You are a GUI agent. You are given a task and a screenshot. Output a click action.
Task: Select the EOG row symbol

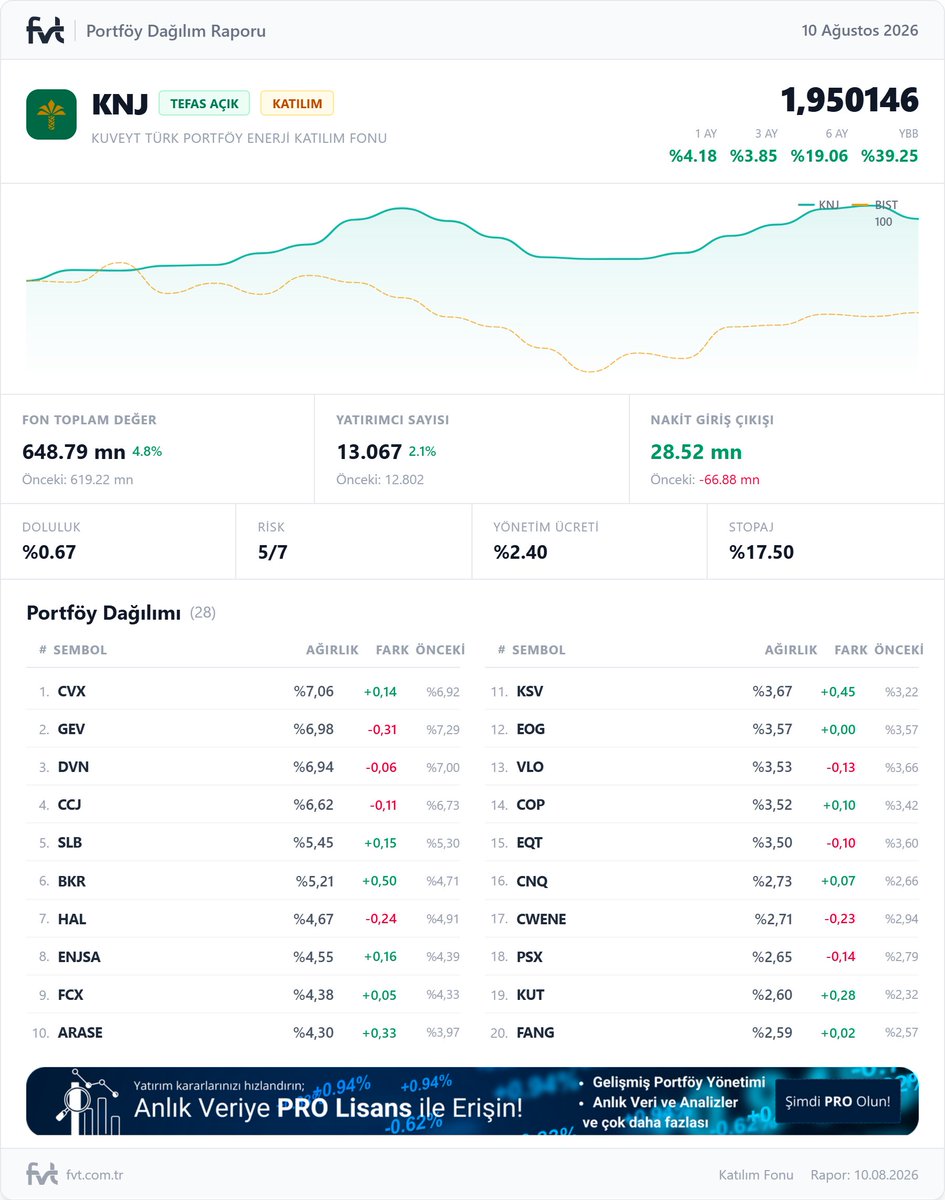[x=531, y=730]
